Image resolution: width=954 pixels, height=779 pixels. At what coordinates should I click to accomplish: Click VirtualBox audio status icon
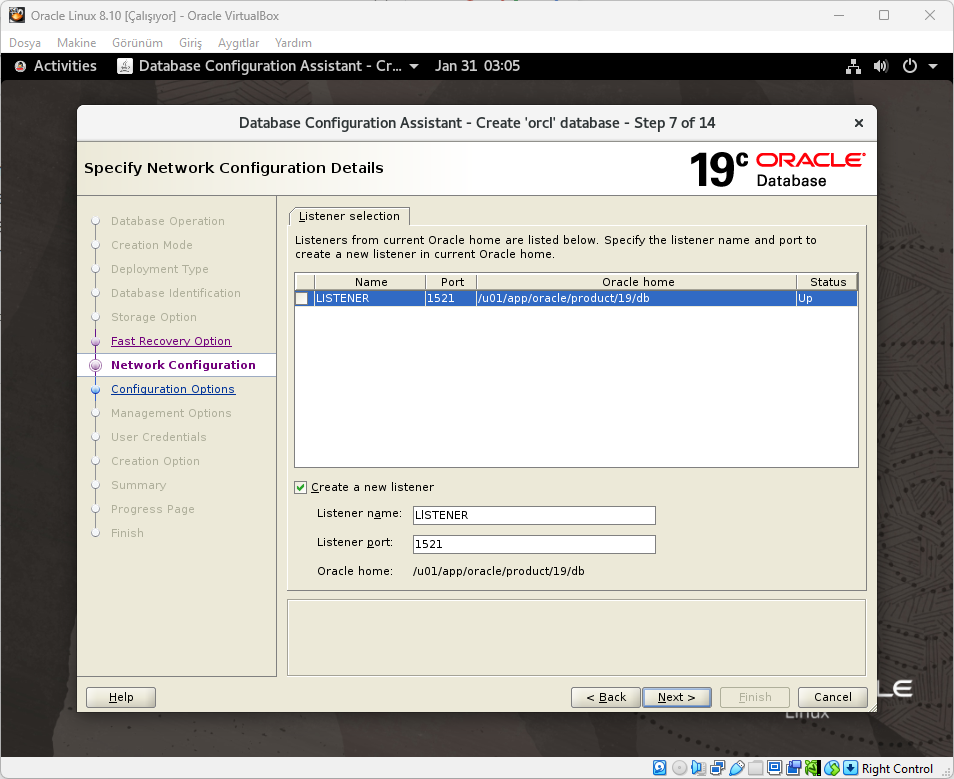coord(698,768)
